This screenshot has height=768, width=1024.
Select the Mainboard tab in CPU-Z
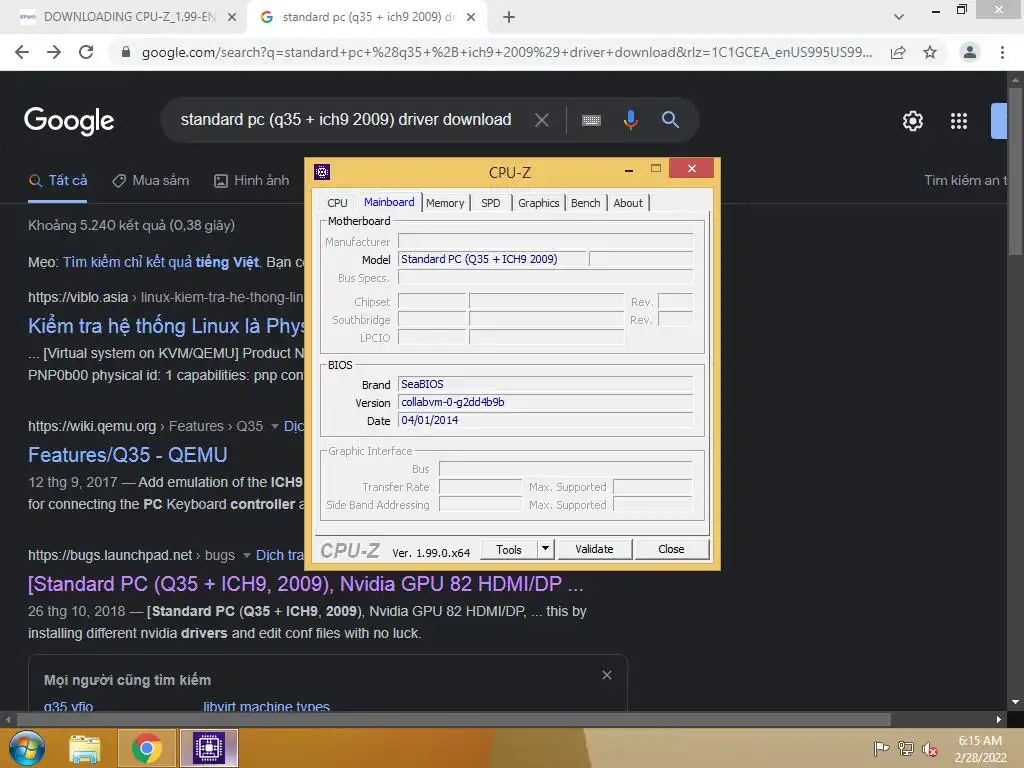[389, 202]
